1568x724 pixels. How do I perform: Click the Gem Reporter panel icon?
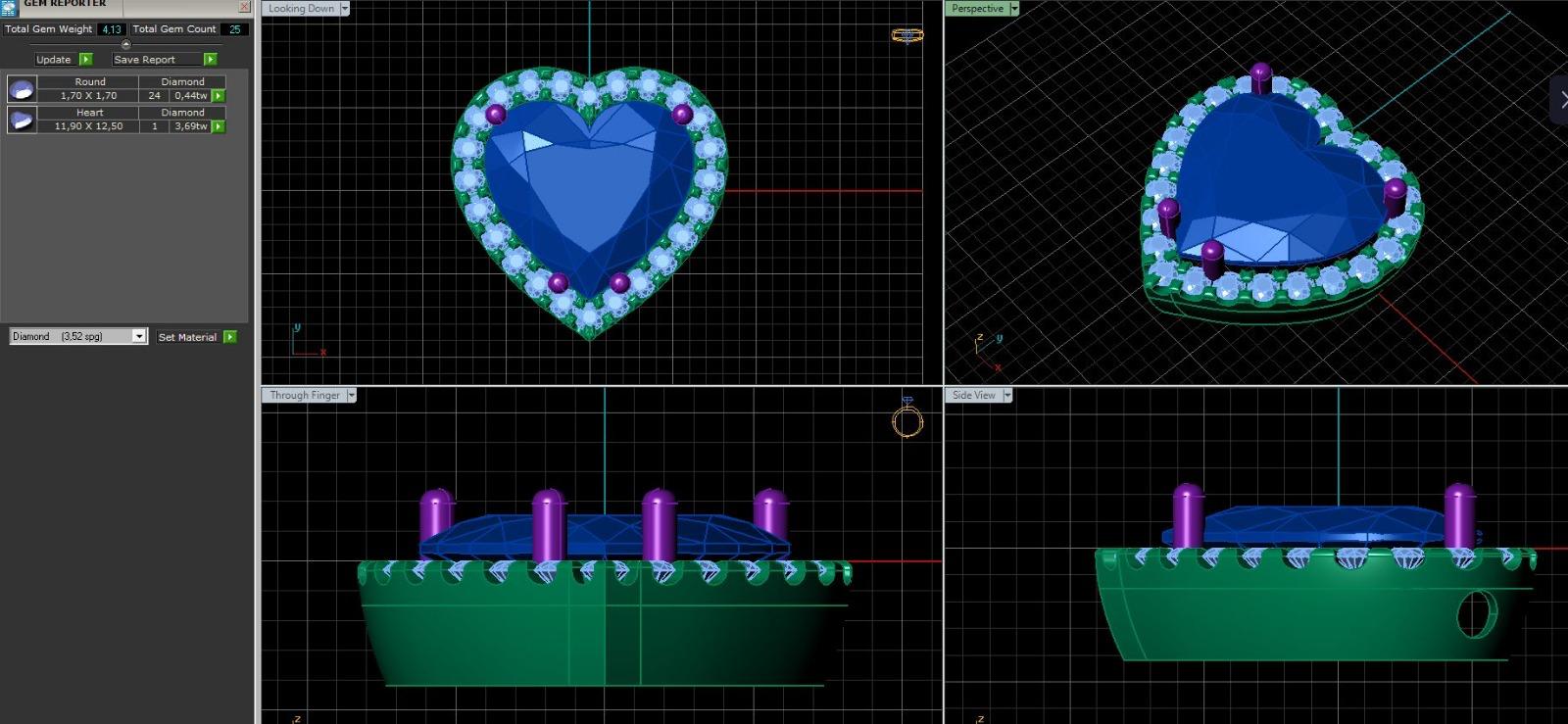9,6
